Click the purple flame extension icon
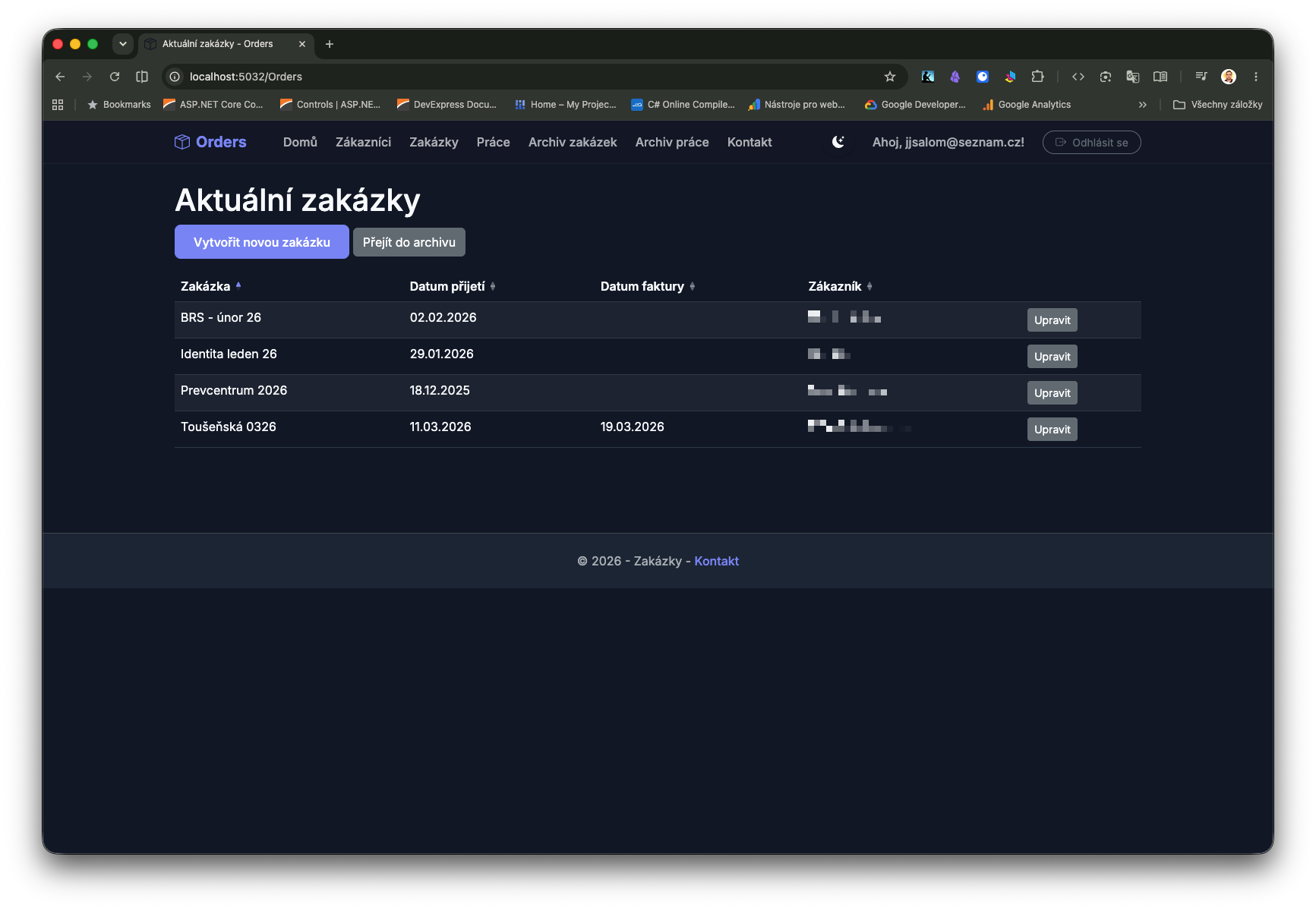 [x=955, y=77]
